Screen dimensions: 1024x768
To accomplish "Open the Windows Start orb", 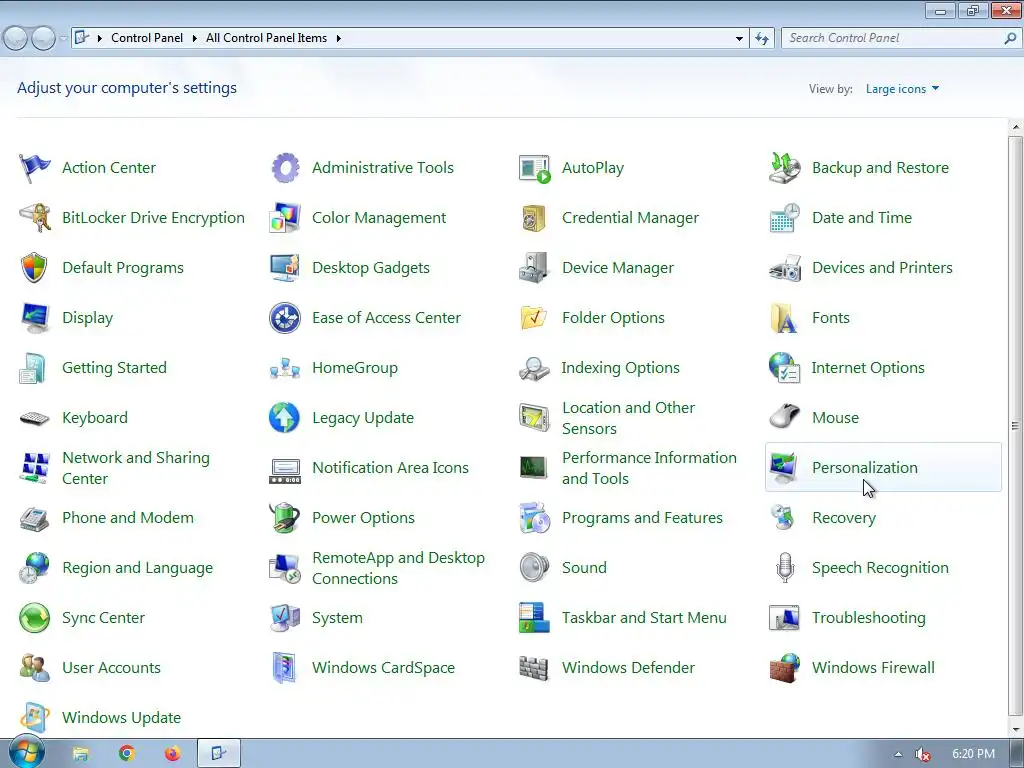I will (26, 753).
